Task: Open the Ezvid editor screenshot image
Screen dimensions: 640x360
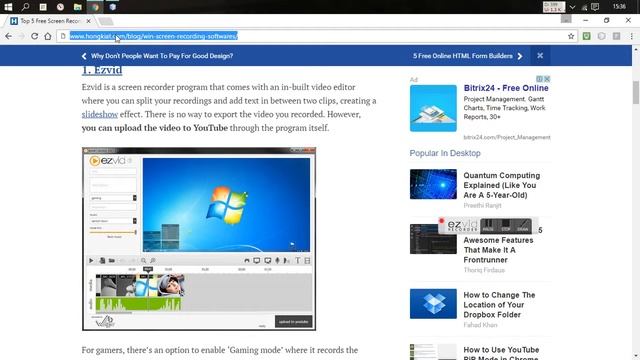Action: click(x=199, y=239)
